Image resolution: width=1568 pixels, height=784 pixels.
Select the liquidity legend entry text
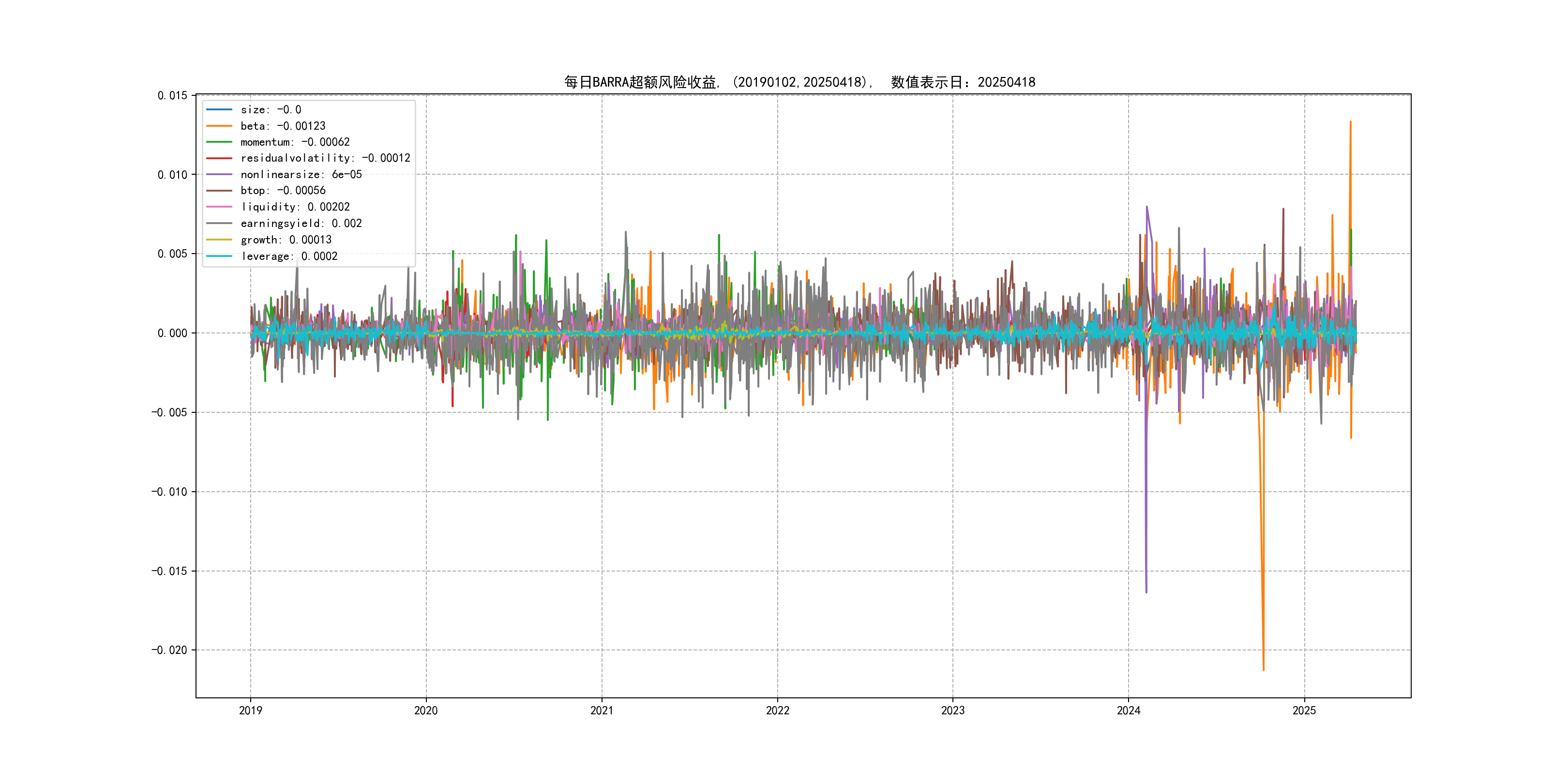pyautogui.click(x=295, y=207)
